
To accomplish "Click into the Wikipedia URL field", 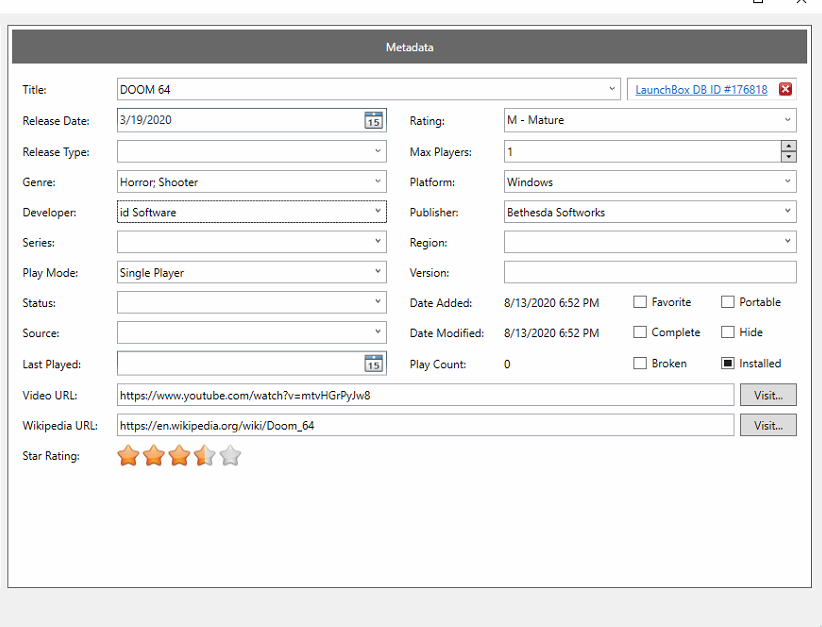I will [425, 425].
